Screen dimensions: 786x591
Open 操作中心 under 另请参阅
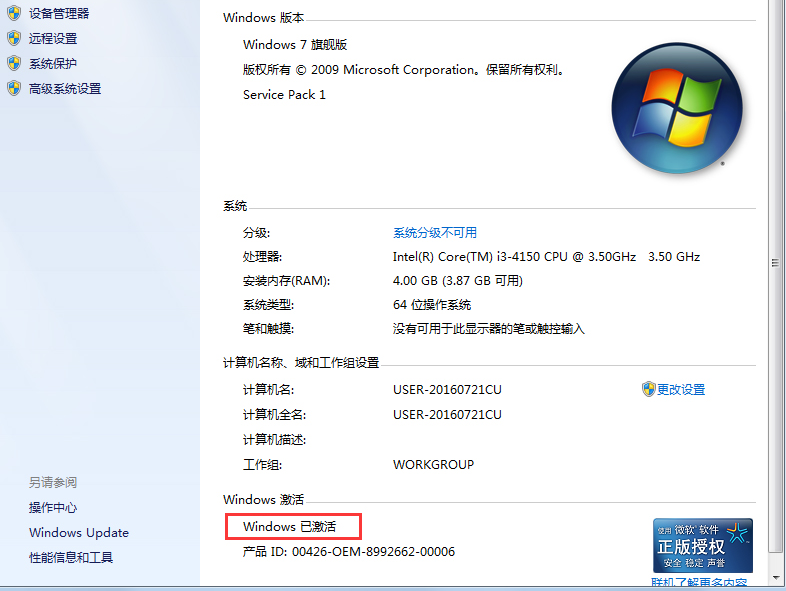(53, 507)
